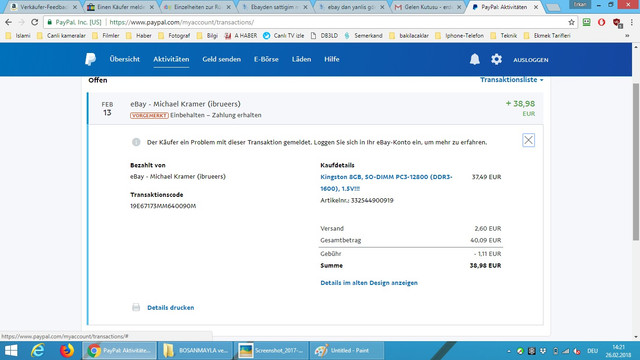The image size is (640, 360).
Task: Open Teknik bookmarks folder
Action: click(504, 36)
